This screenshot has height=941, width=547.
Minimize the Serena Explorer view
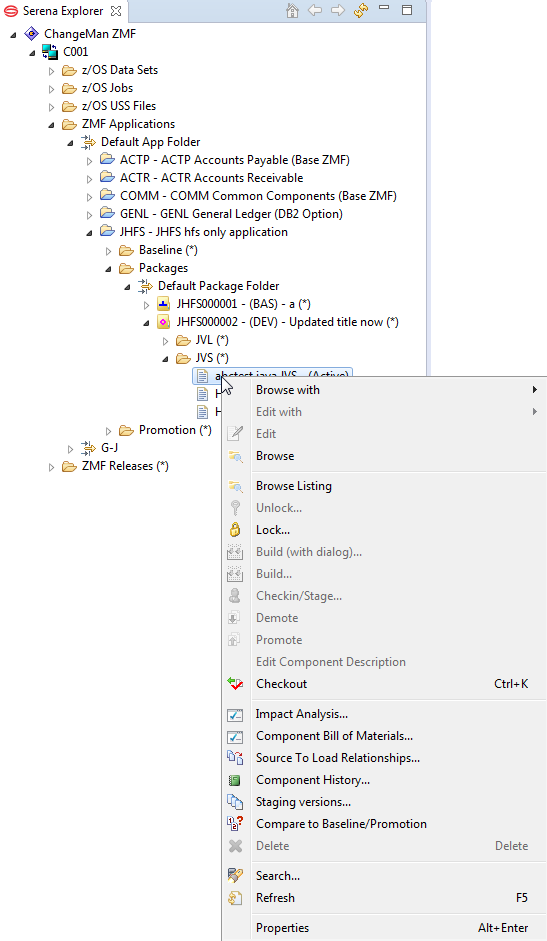pyautogui.click(x=384, y=8)
